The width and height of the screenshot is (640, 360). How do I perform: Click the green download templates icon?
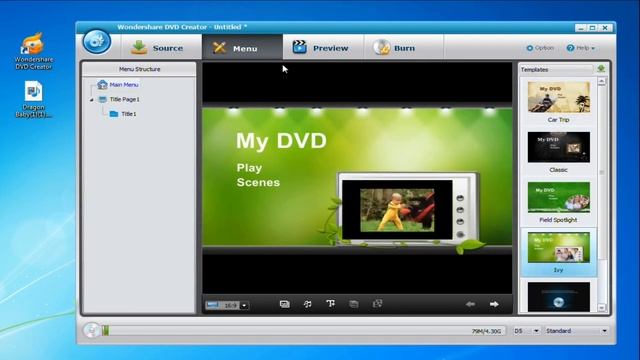click(601, 69)
